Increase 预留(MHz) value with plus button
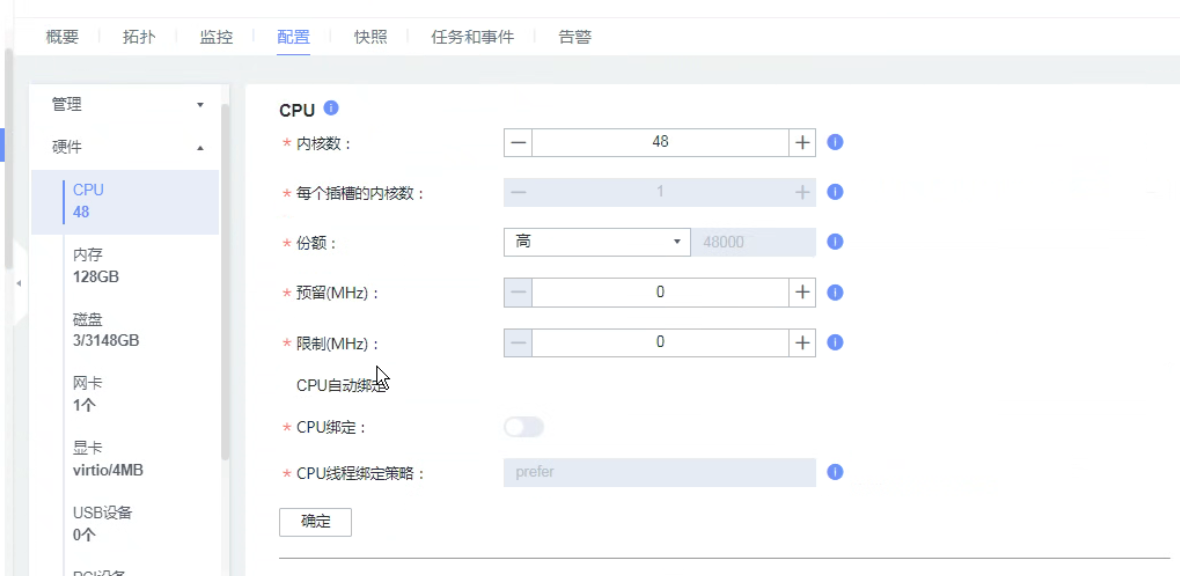The height and width of the screenshot is (576, 1180). (x=802, y=292)
